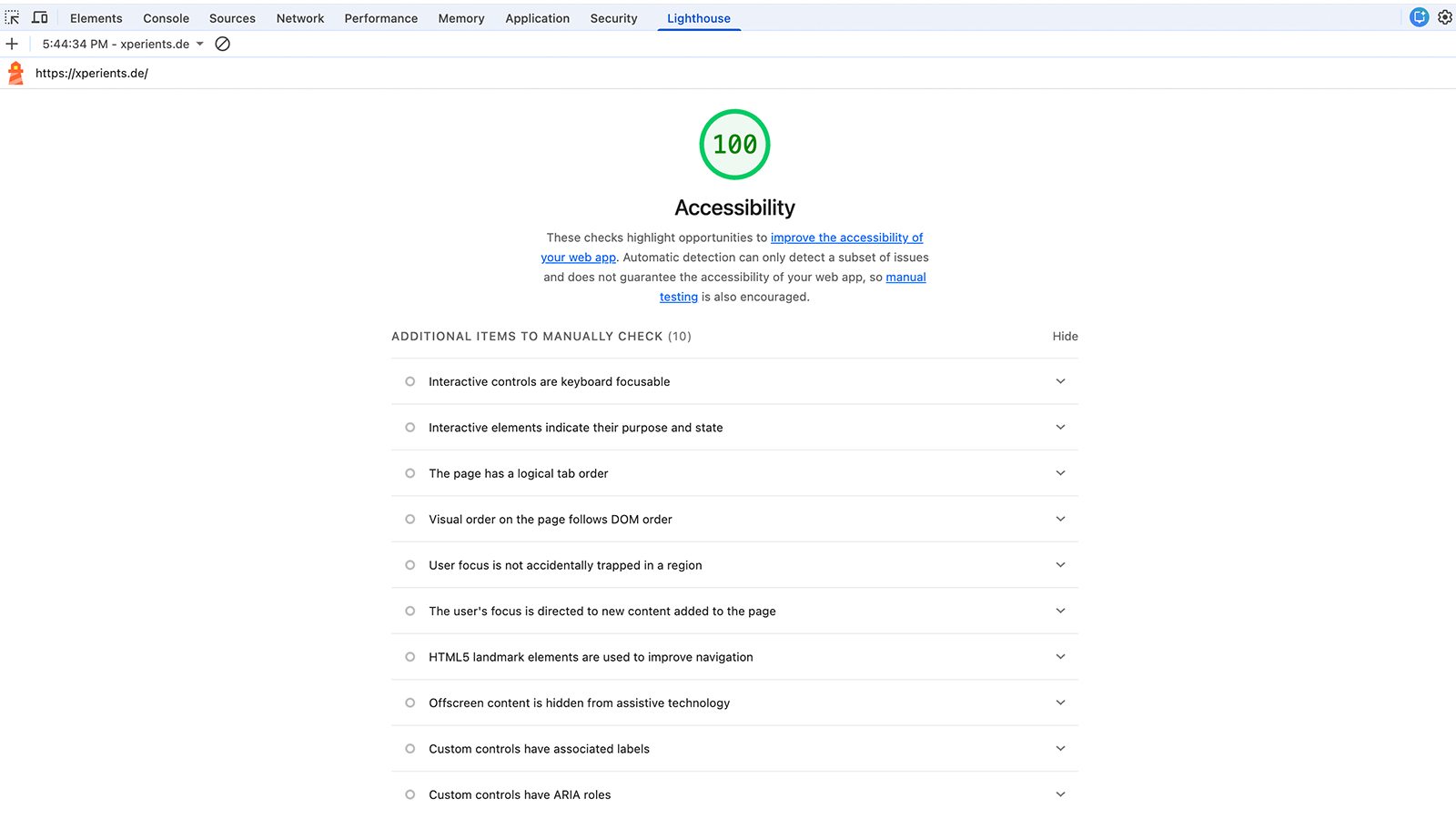Select the Lighthouse tab

tap(699, 18)
